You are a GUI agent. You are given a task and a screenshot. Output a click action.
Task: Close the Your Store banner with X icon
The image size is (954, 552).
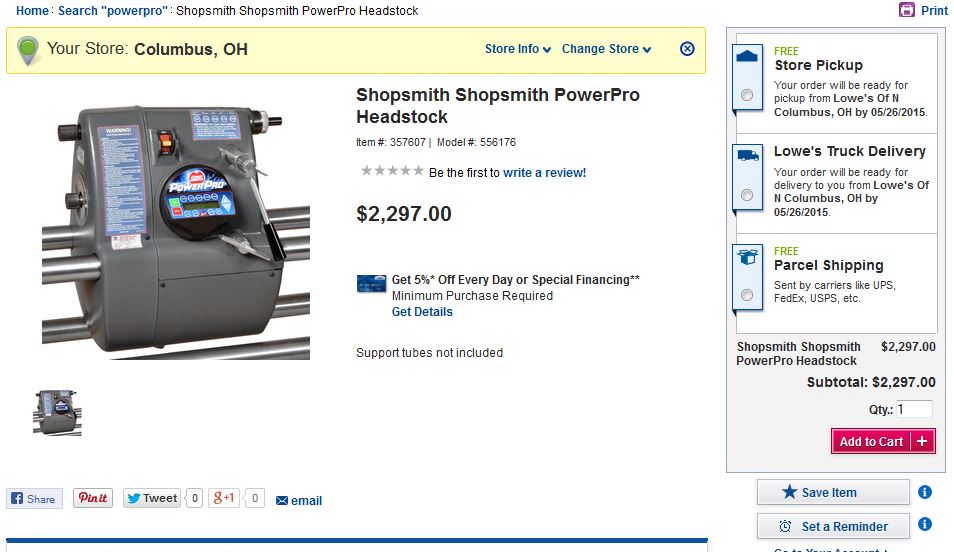click(687, 49)
